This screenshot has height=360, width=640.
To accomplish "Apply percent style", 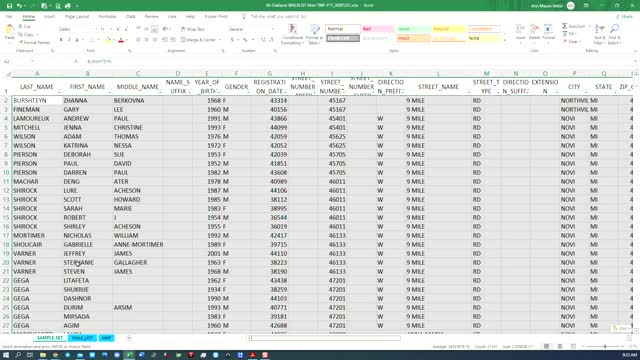I will click(245, 40).
